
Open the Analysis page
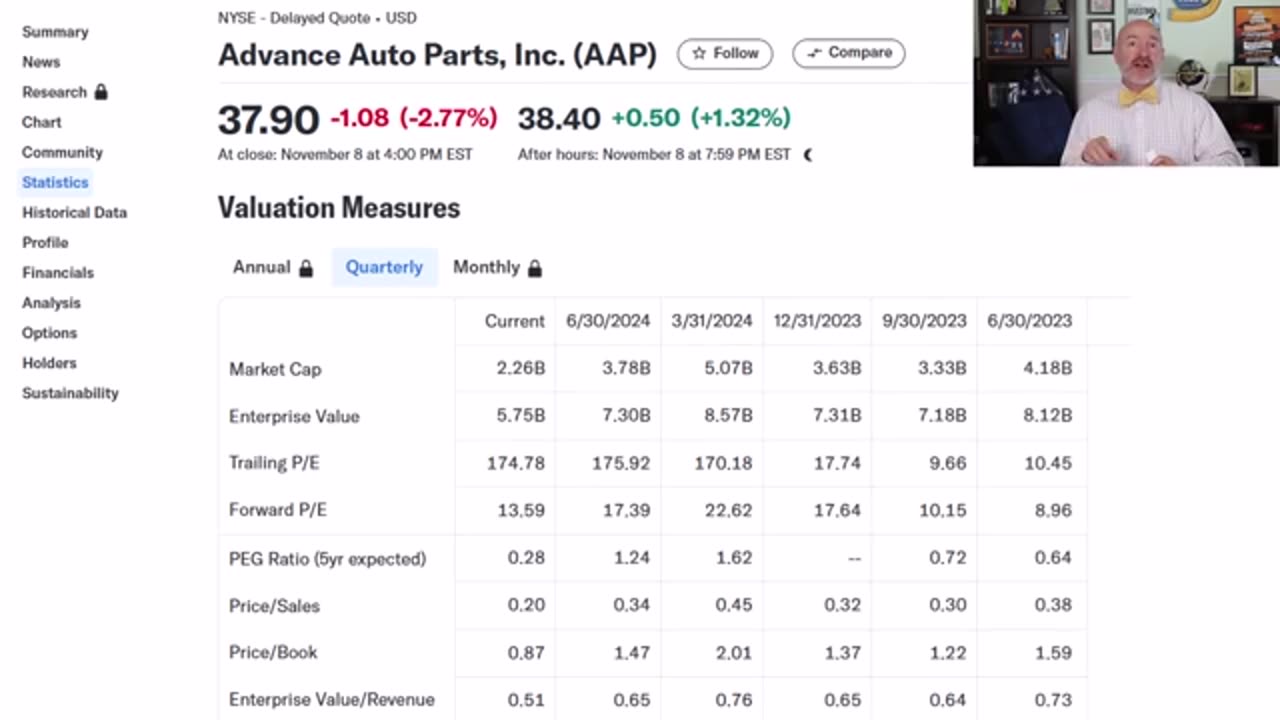tap(51, 302)
